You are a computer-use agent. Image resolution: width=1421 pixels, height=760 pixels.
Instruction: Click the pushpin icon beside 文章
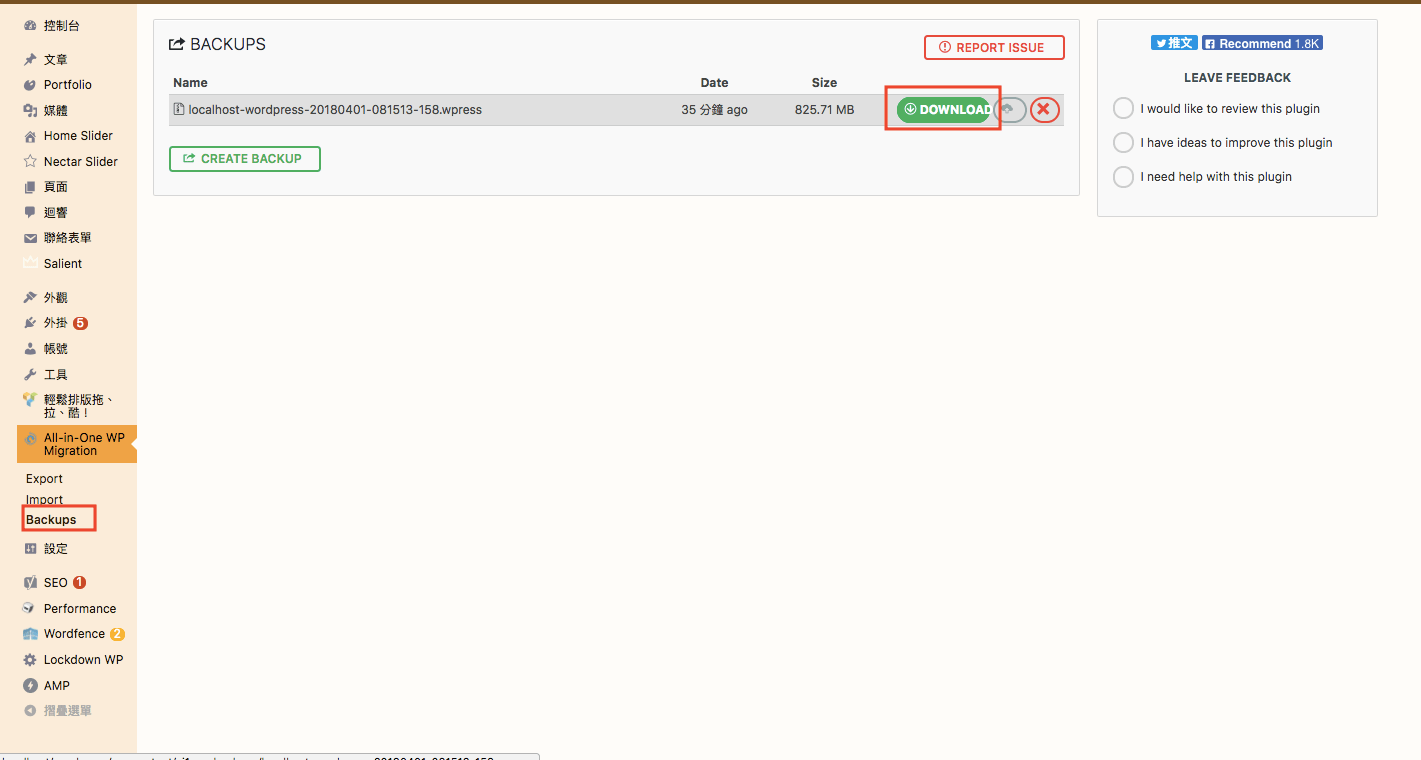pyautogui.click(x=30, y=60)
